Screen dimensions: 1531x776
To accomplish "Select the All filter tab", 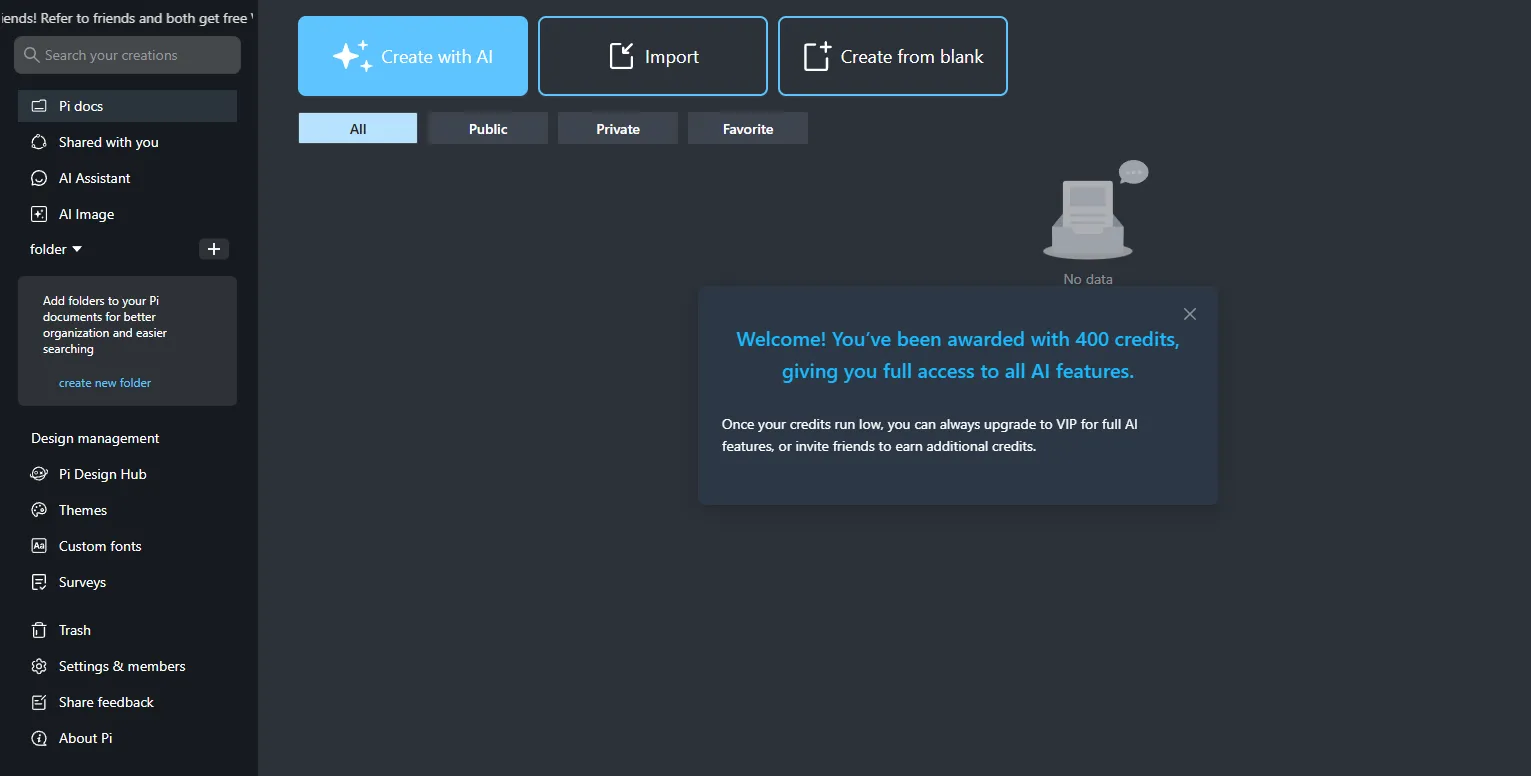I will (358, 129).
